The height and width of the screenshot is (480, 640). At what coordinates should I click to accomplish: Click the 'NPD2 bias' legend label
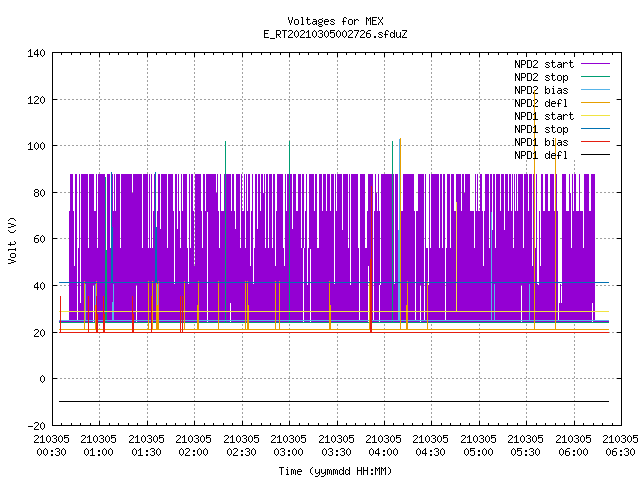click(x=541, y=90)
